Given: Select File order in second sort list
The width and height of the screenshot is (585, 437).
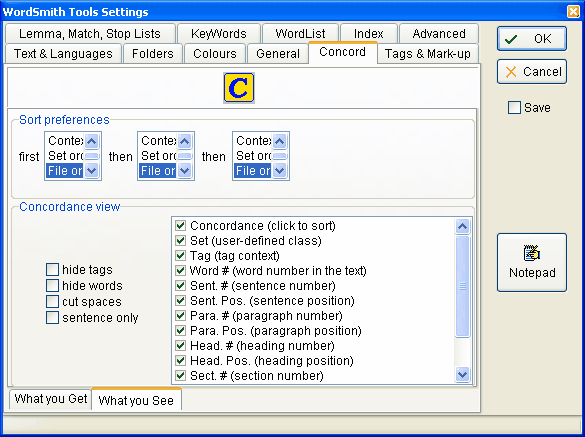Looking at the screenshot, I should pyautogui.click(x=158, y=171).
